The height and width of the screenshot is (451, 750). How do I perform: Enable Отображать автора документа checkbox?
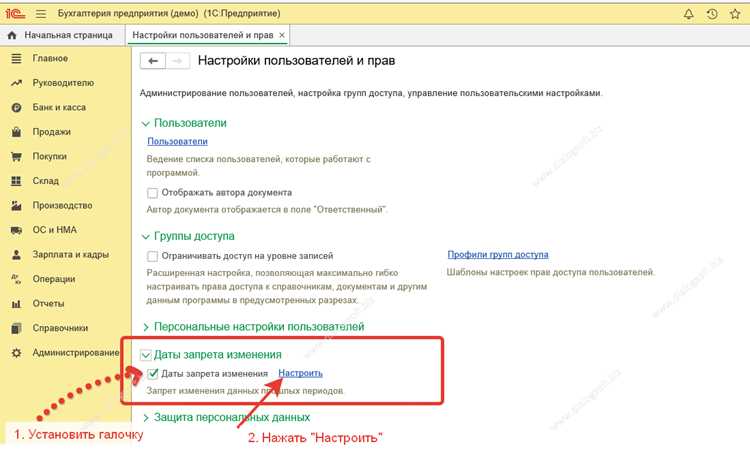[x=152, y=193]
